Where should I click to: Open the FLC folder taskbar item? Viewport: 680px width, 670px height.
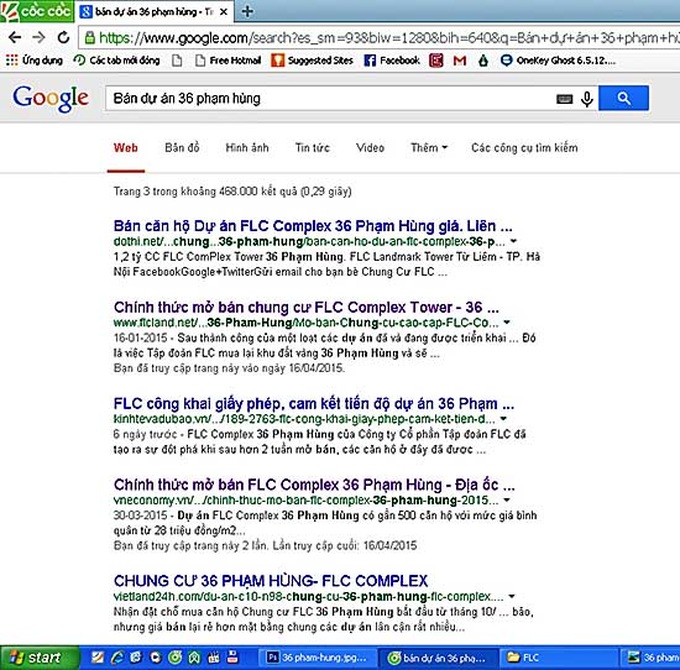click(x=559, y=658)
